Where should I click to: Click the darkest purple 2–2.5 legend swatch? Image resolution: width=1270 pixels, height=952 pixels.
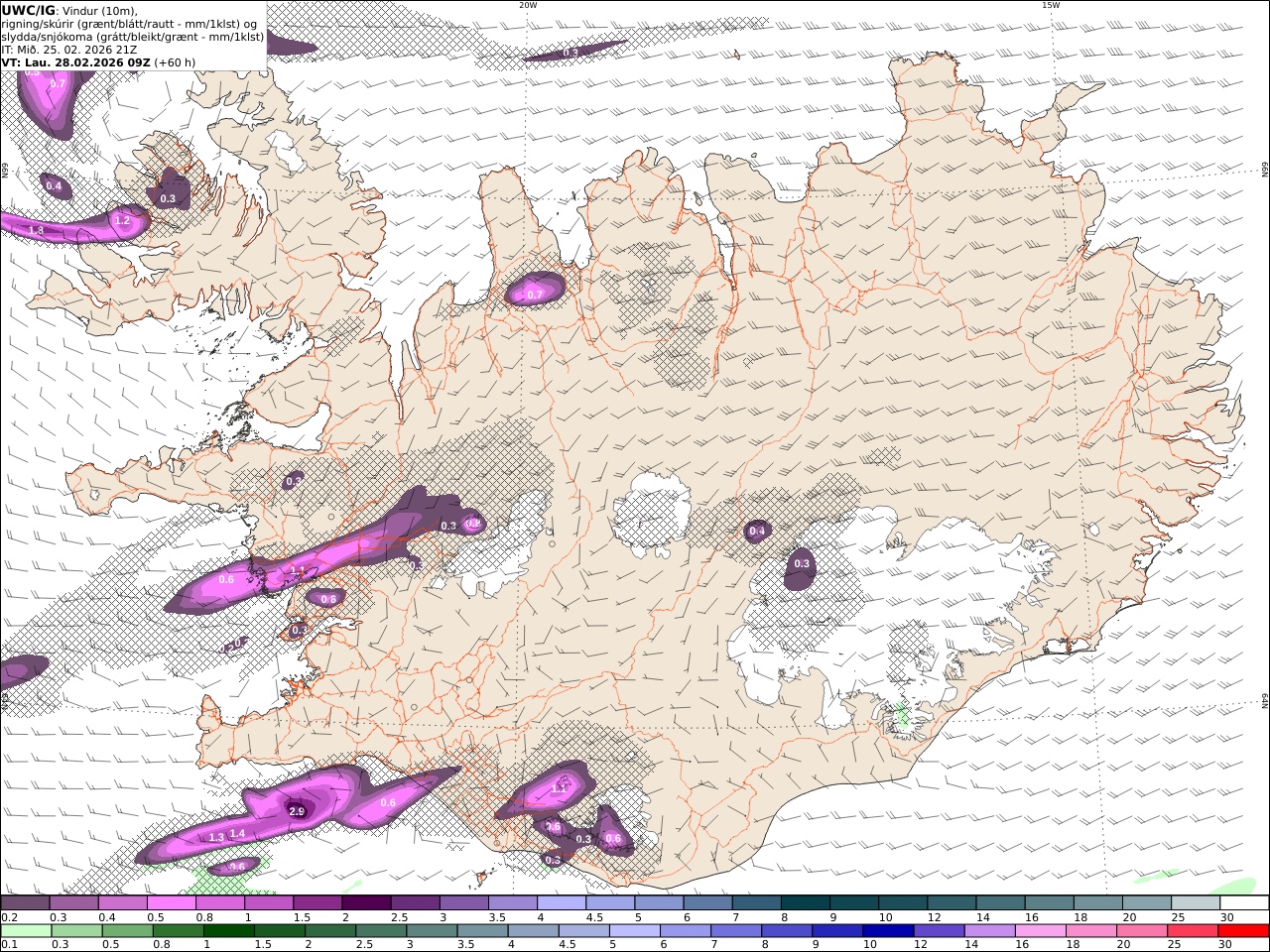point(366,902)
